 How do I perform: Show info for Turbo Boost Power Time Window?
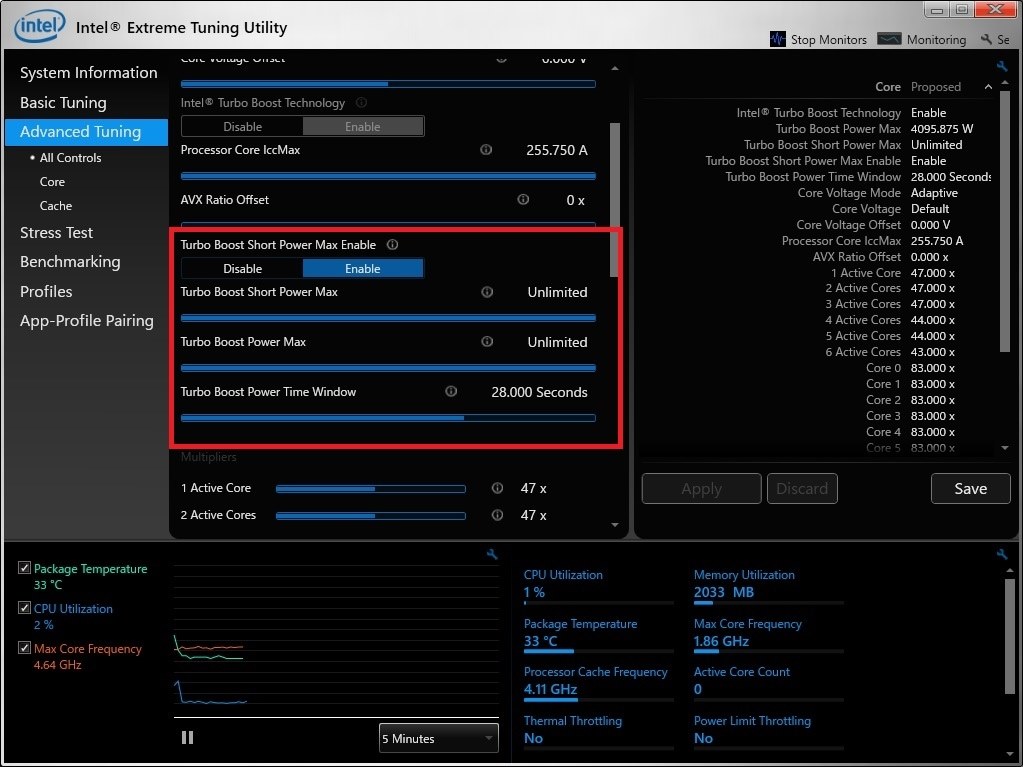click(451, 391)
